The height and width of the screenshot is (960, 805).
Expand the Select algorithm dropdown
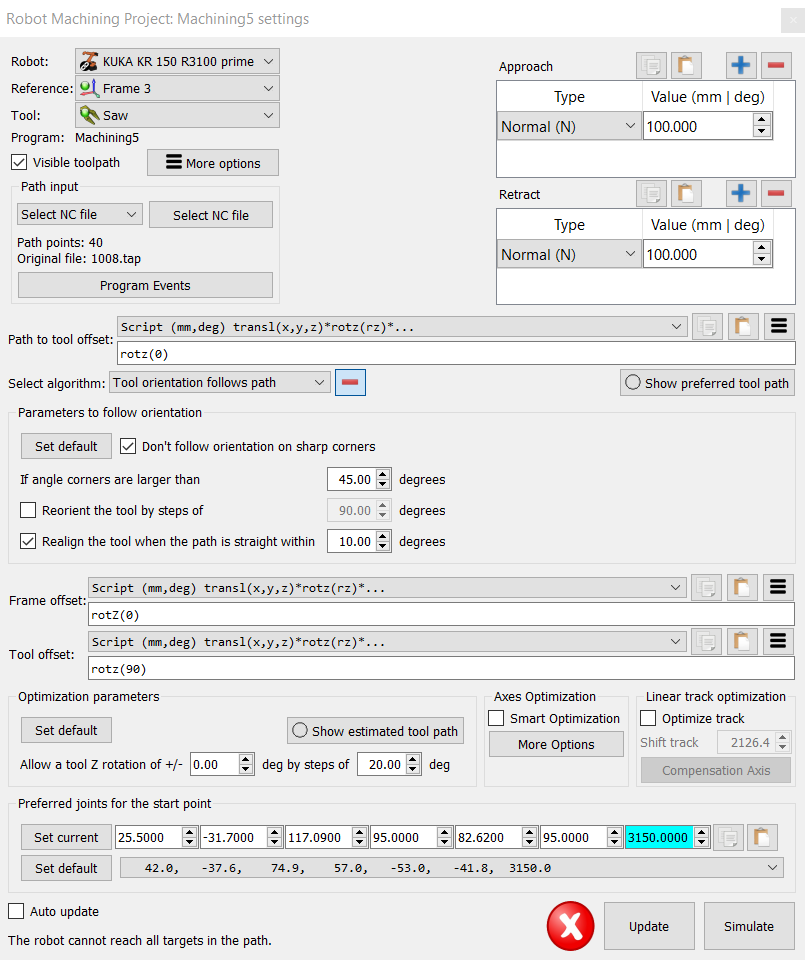(219, 382)
